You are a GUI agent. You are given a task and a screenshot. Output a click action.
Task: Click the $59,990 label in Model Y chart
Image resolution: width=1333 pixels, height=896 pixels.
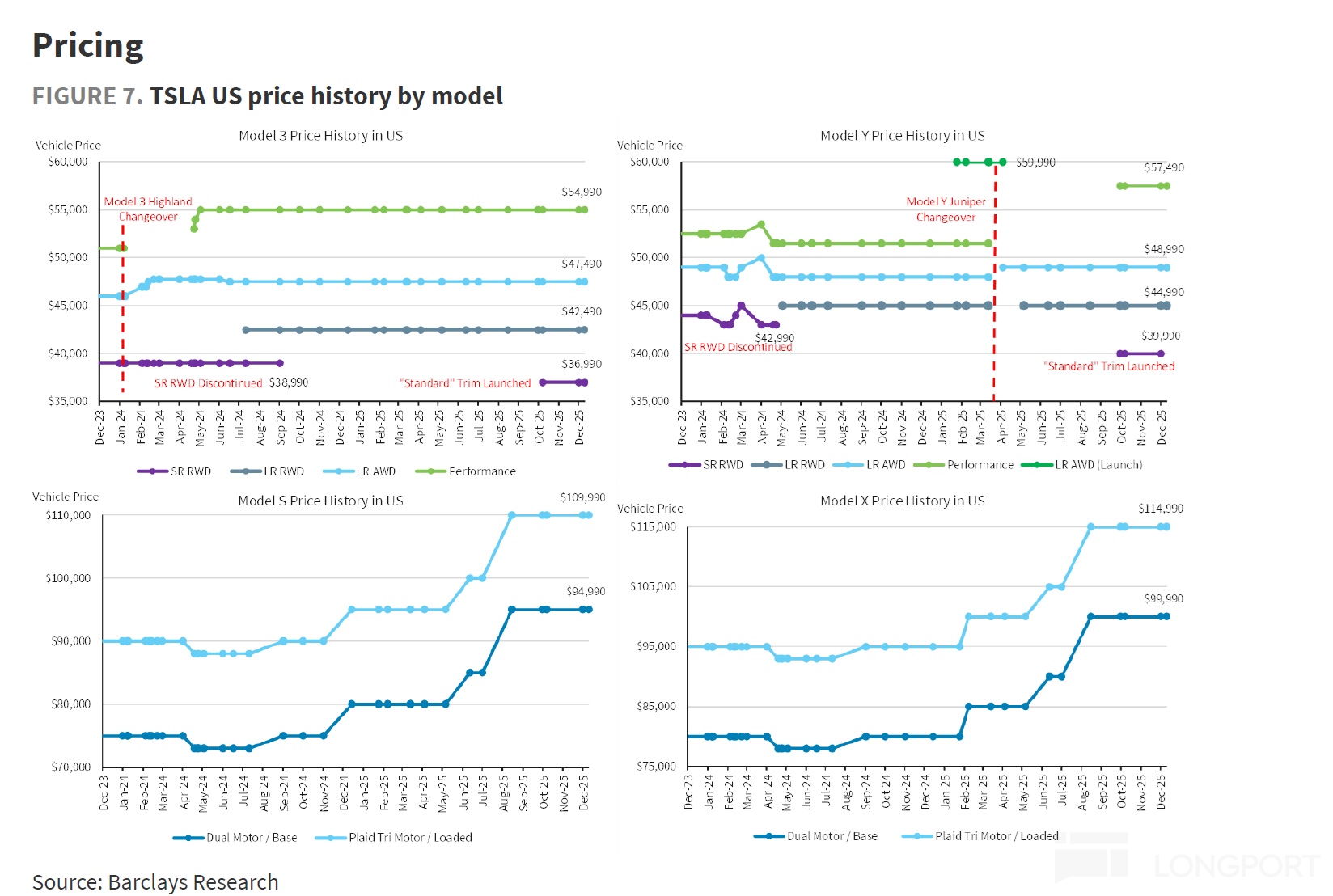pyautogui.click(x=1035, y=163)
